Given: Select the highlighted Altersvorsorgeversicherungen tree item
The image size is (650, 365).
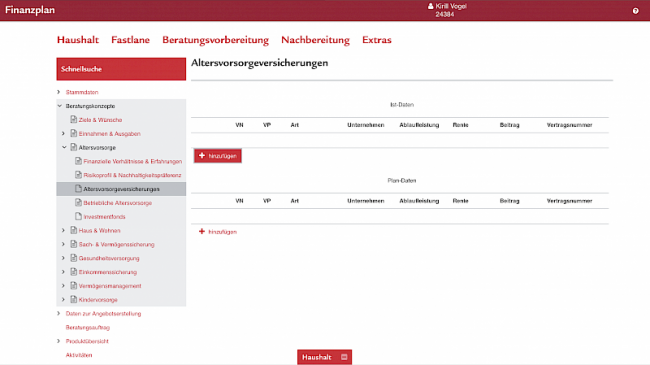Looking at the screenshot, I should pyautogui.click(x=121, y=189).
